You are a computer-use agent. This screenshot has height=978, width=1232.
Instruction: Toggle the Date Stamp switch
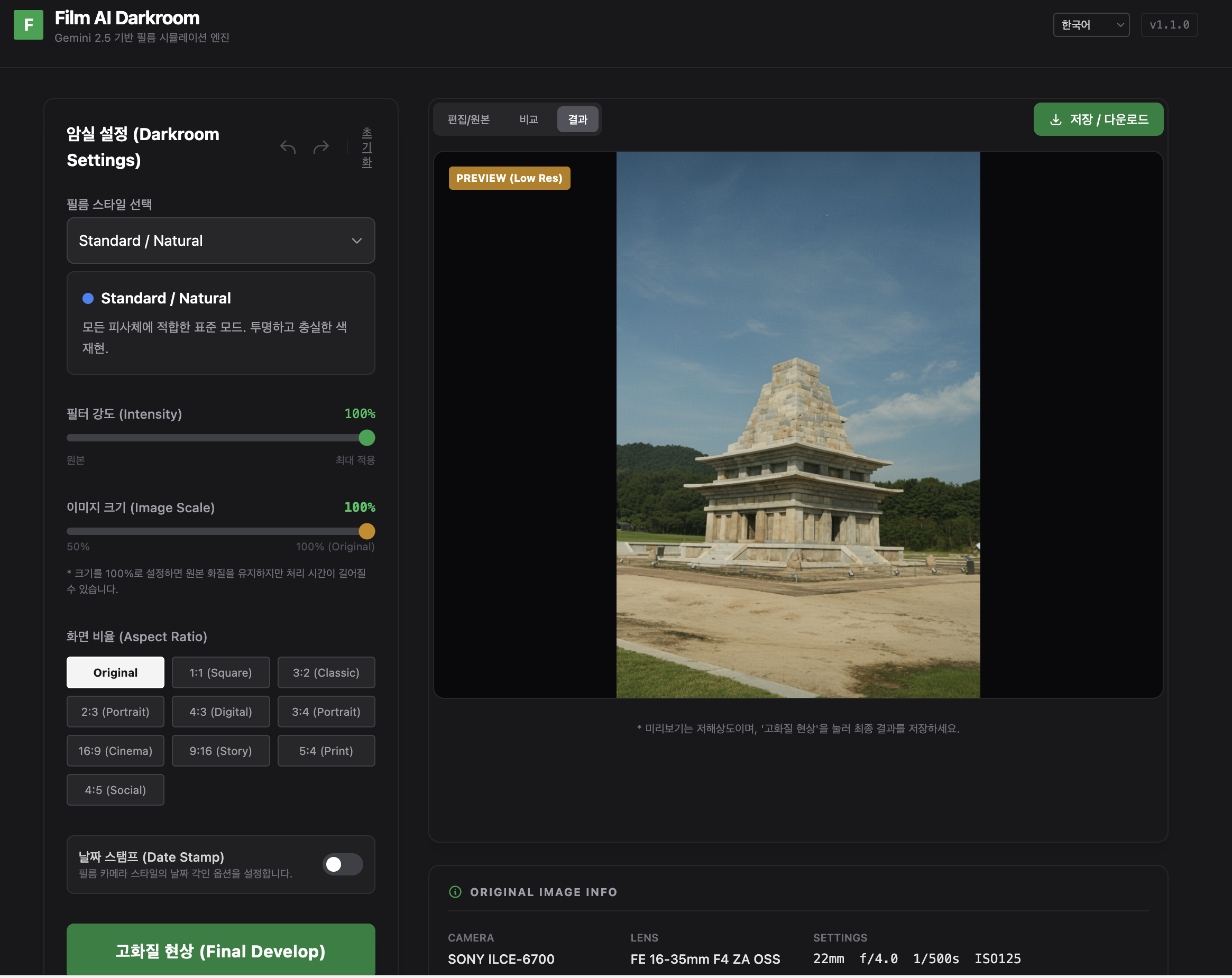[342, 864]
